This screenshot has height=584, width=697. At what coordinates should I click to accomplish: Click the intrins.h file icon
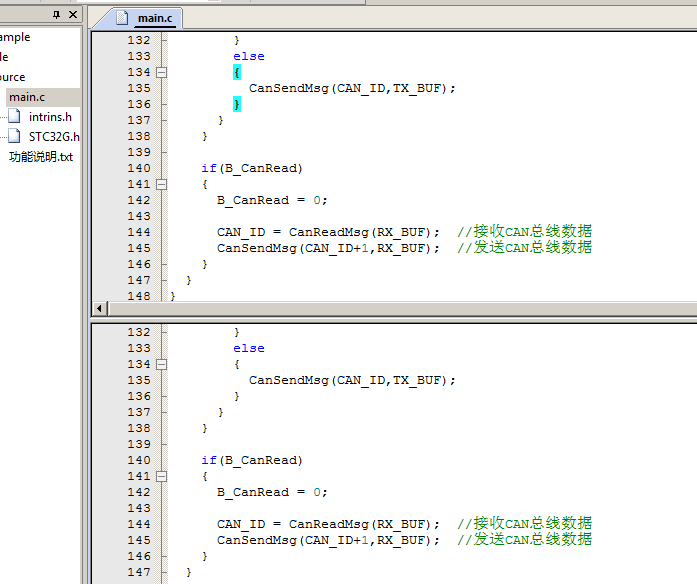14,116
